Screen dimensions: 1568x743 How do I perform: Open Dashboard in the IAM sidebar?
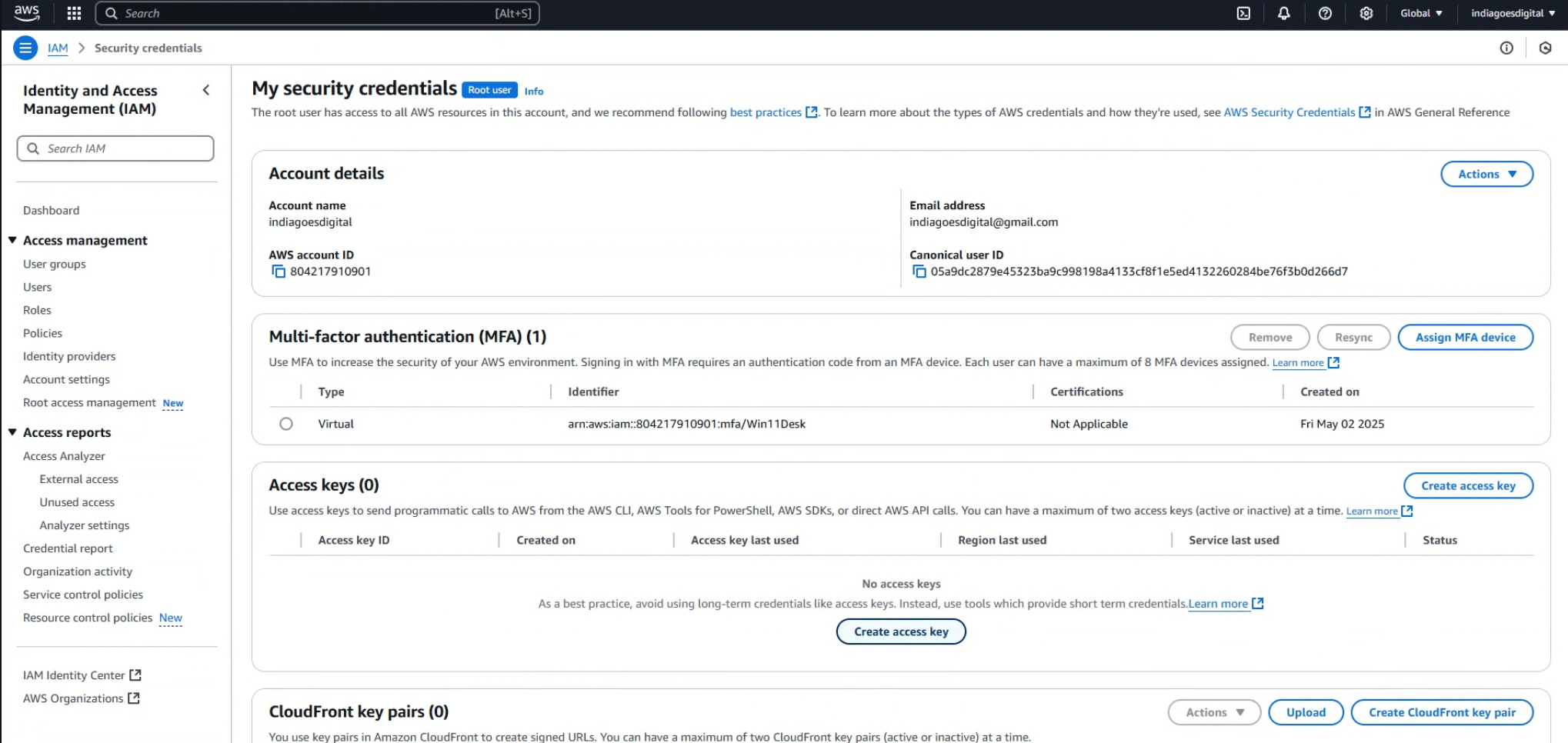tap(51, 210)
